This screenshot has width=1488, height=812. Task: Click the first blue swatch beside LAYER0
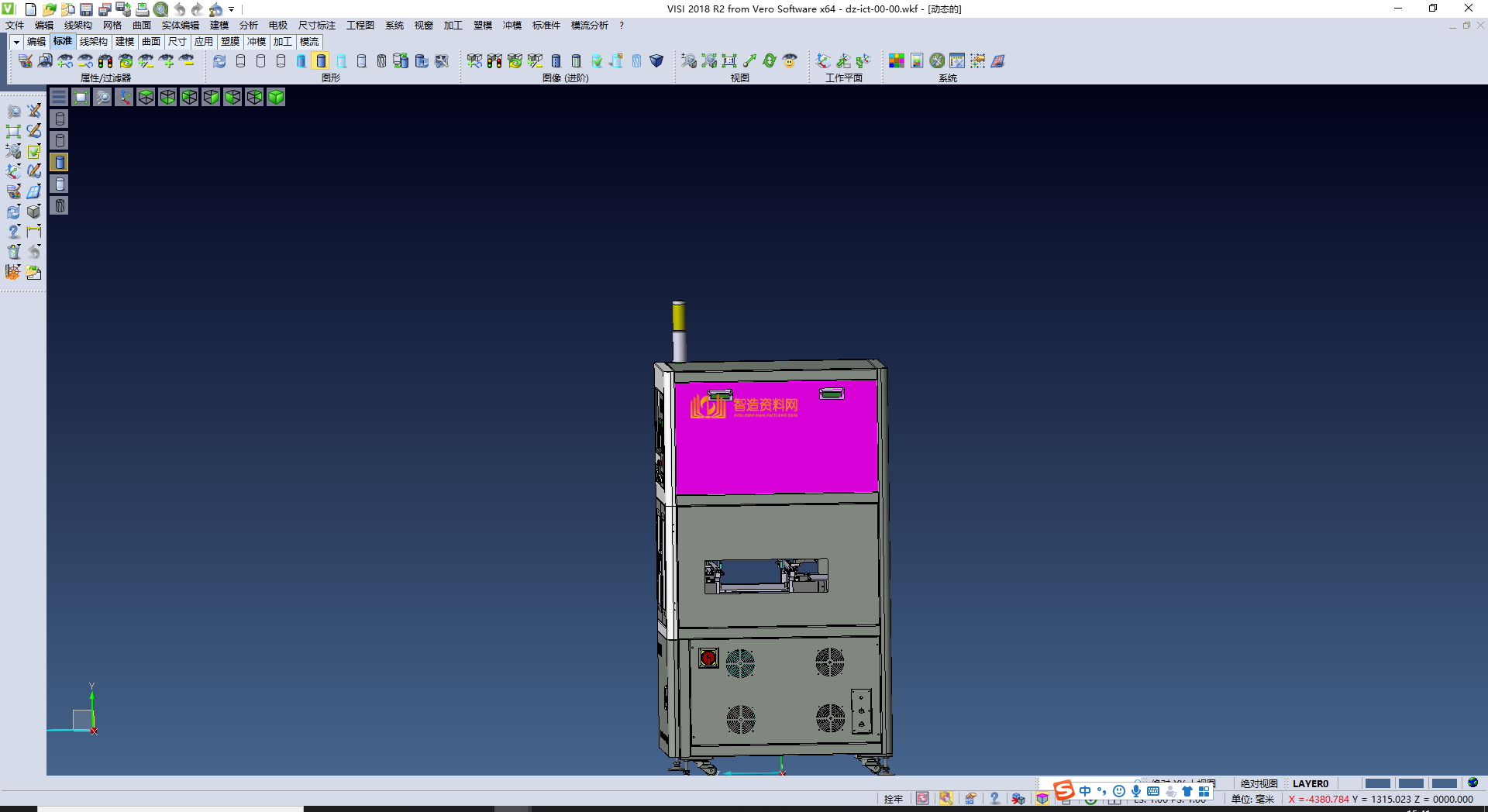click(x=1377, y=783)
